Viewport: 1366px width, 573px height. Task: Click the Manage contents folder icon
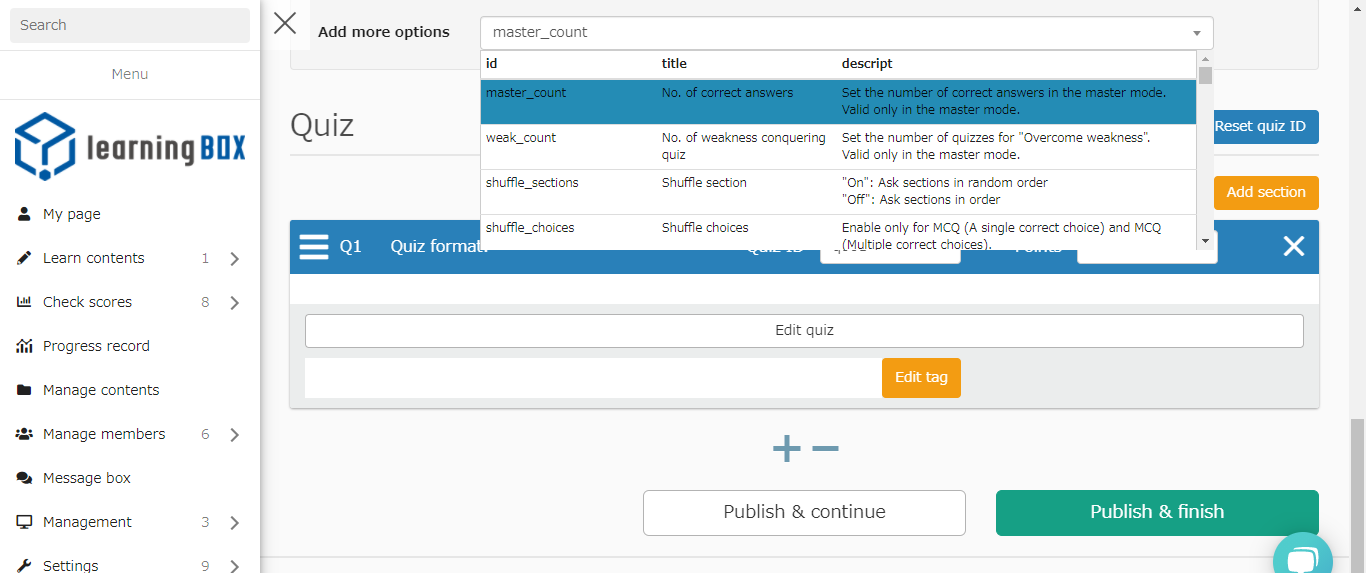24,390
